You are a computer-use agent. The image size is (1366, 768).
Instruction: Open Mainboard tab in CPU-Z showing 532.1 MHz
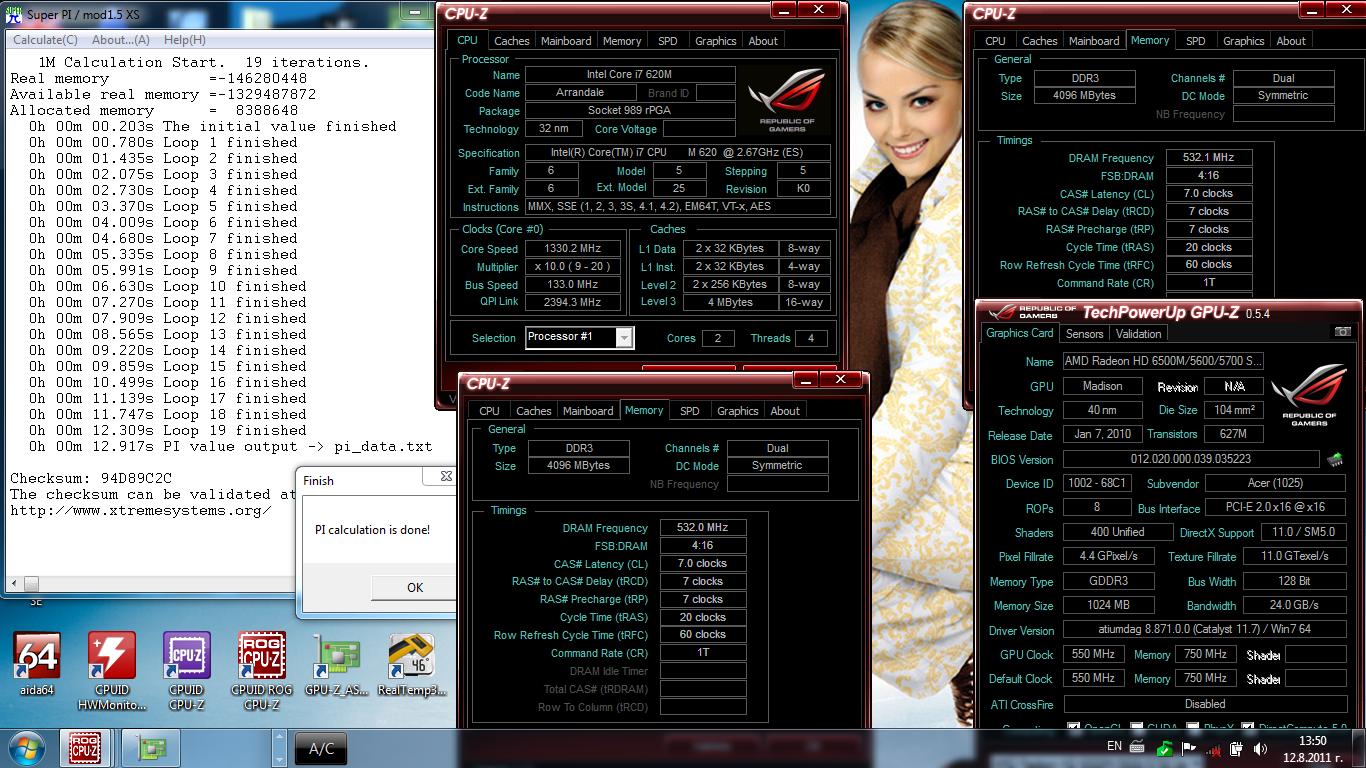[1094, 41]
